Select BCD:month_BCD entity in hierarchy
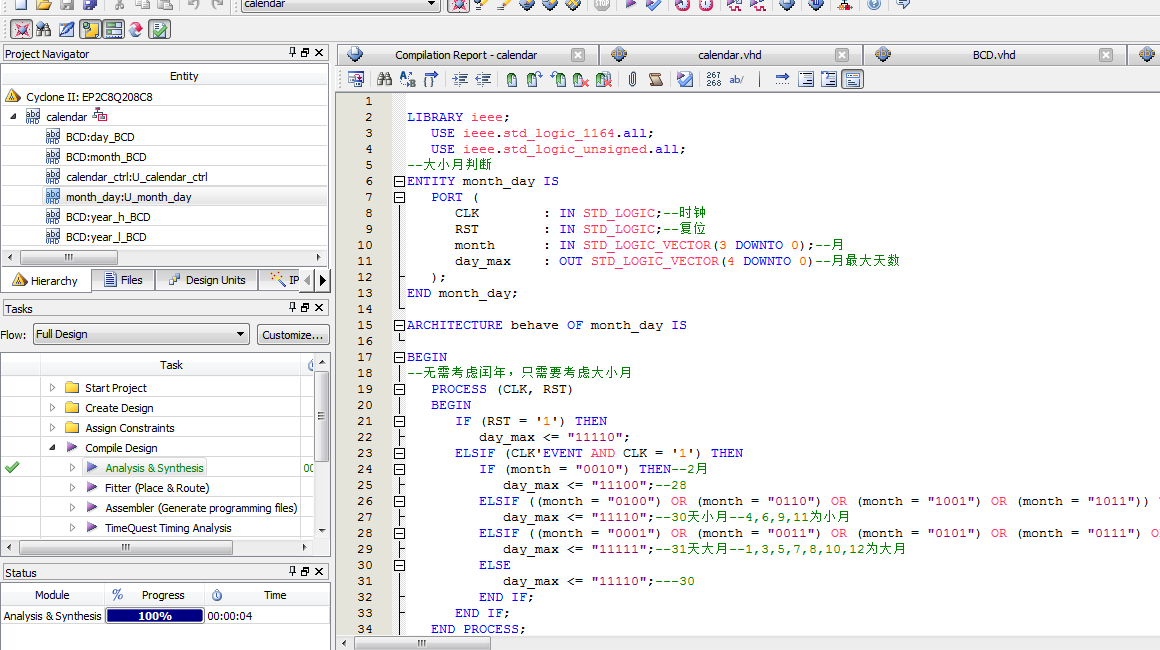This screenshot has height=650, width=1160. tap(106, 157)
